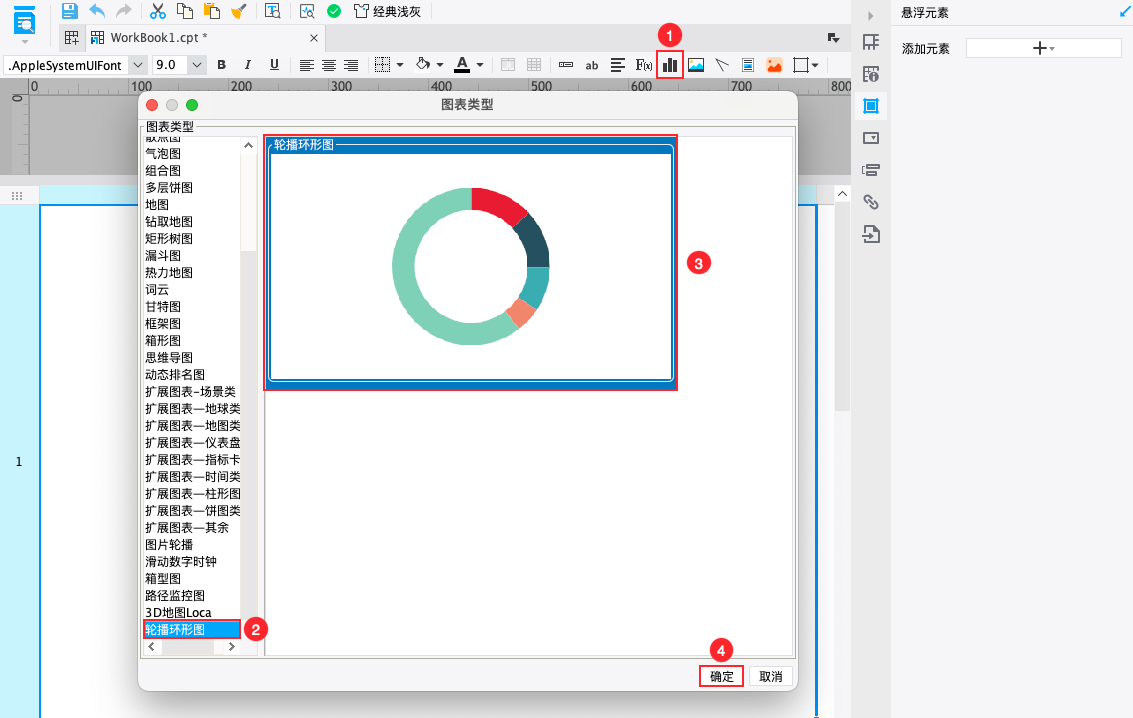Viewport: 1133px width, 718px height.
Task: Click the blue dock arrow in 悬浮元素 header
Action: 1124,12
